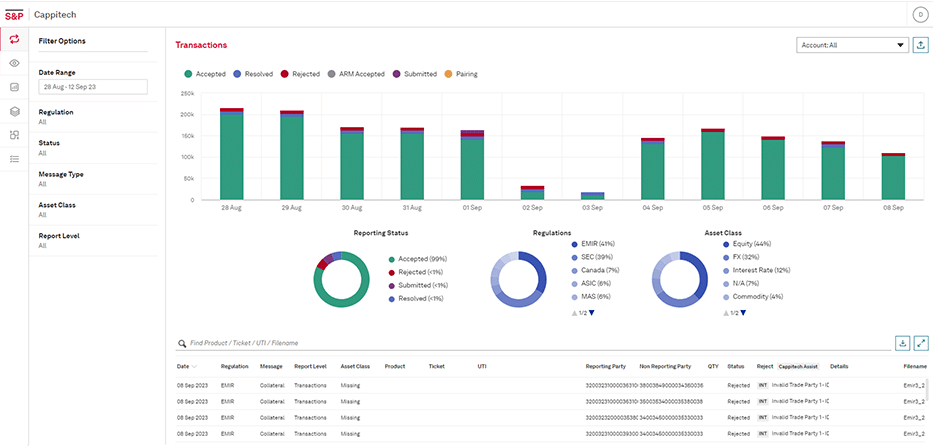This screenshot has height=446, width=933.
Task: Go to previous Asset Class legend page
Action: (726, 313)
